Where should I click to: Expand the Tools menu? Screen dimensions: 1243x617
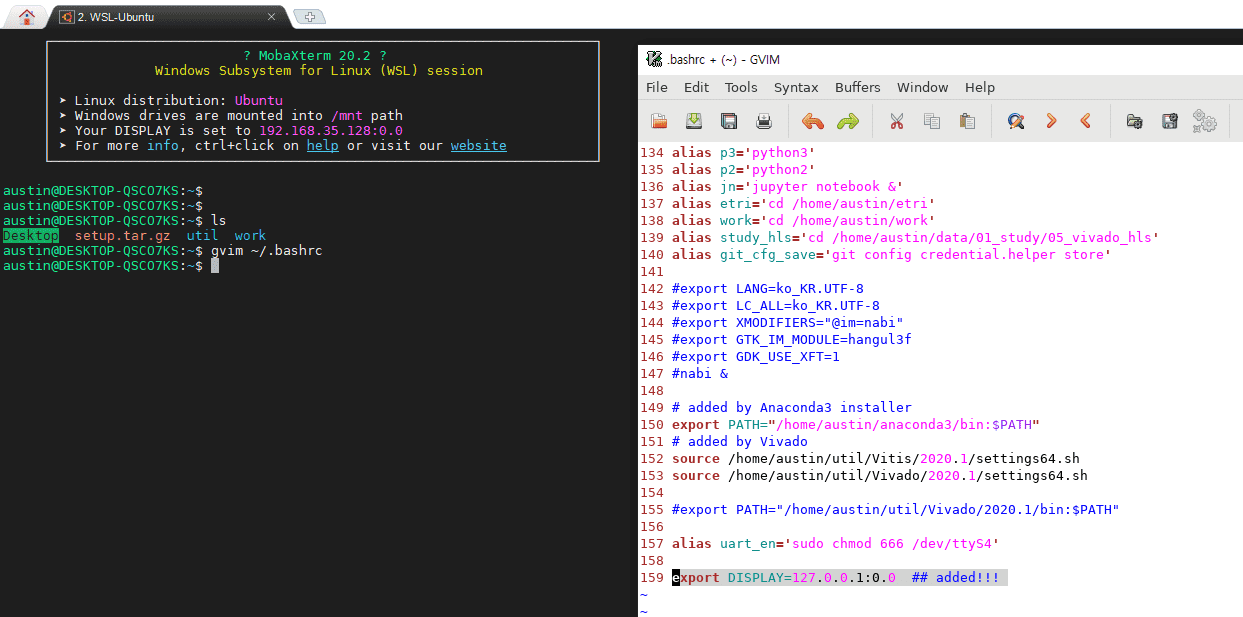pos(741,87)
